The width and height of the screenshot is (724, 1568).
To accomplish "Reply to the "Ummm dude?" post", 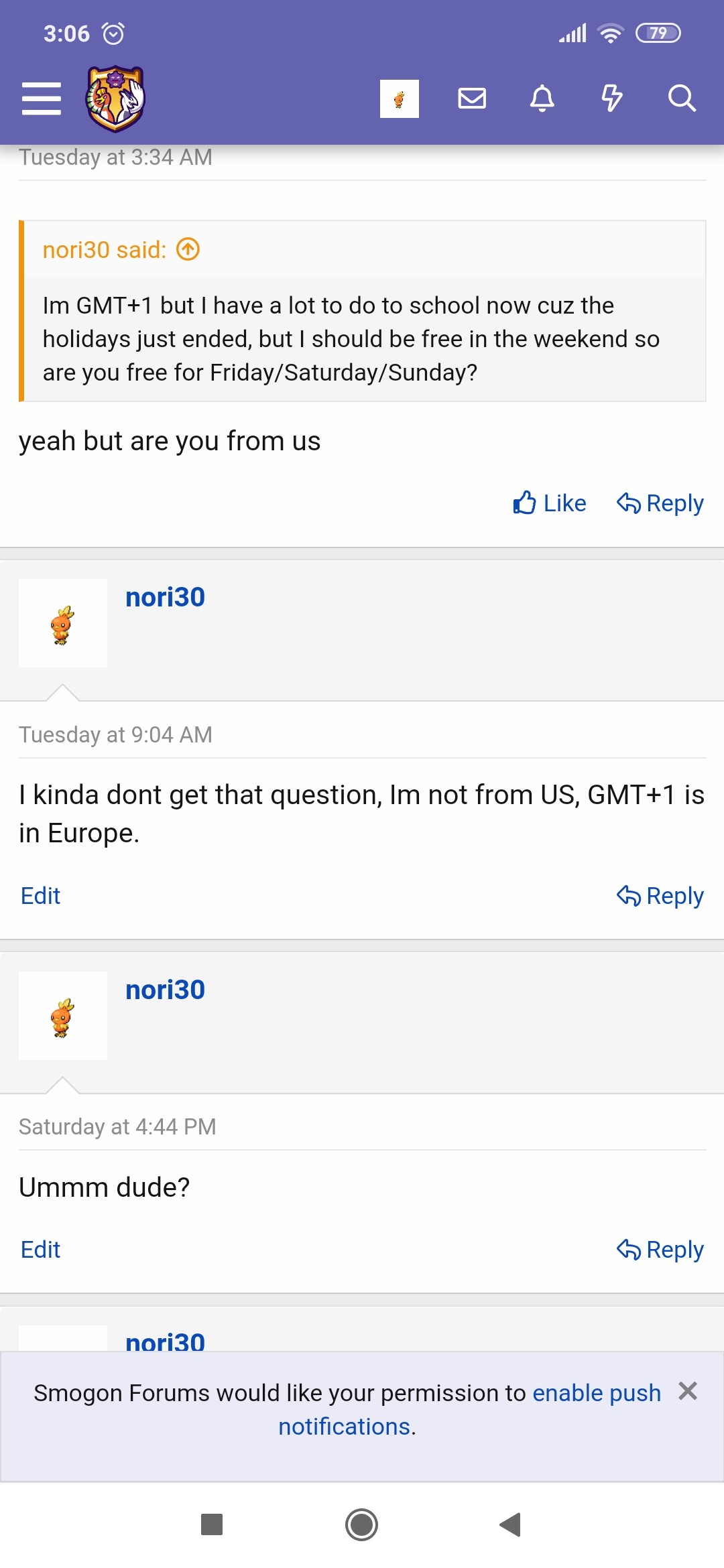I will point(660,1250).
